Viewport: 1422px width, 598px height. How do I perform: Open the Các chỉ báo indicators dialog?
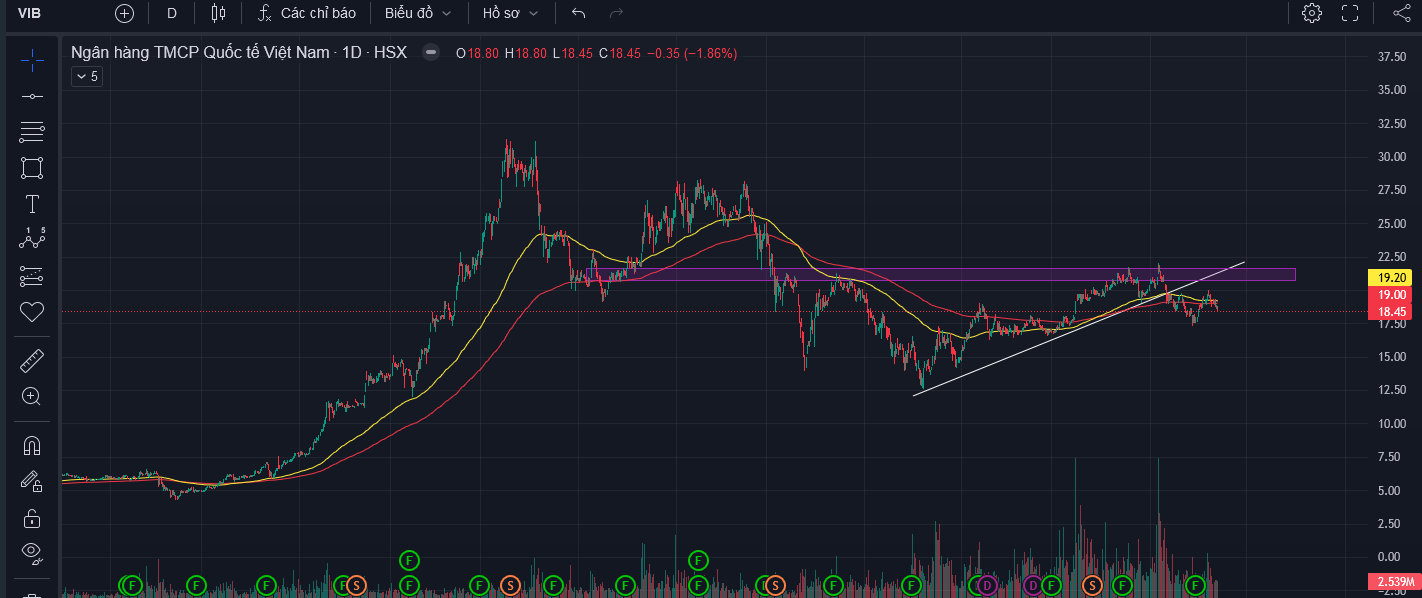[308, 13]
